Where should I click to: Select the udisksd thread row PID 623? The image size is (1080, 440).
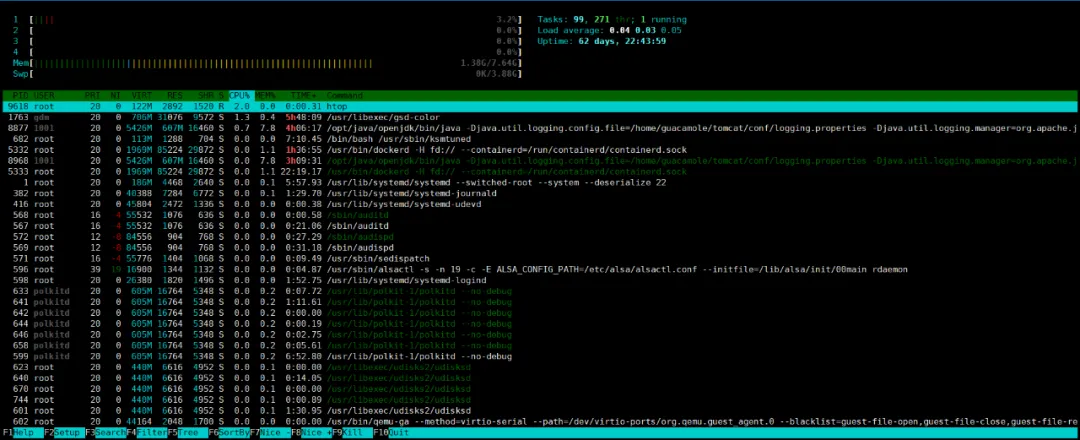[x=540, y=367]
